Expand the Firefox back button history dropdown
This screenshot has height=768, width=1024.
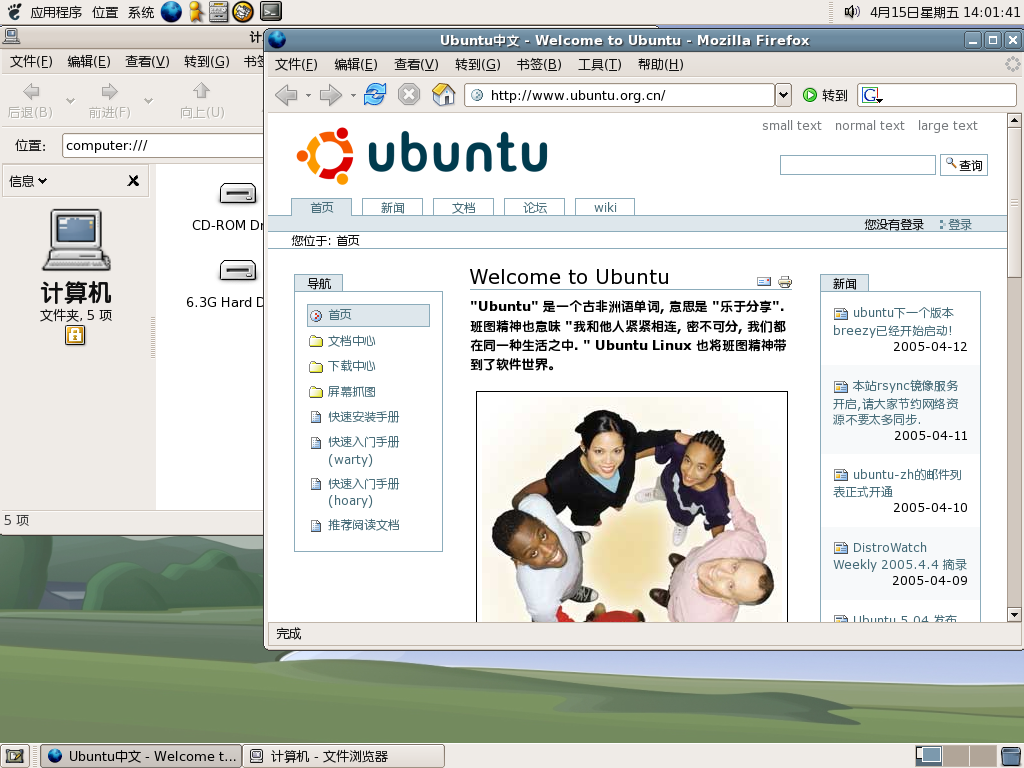click(308, 96)
